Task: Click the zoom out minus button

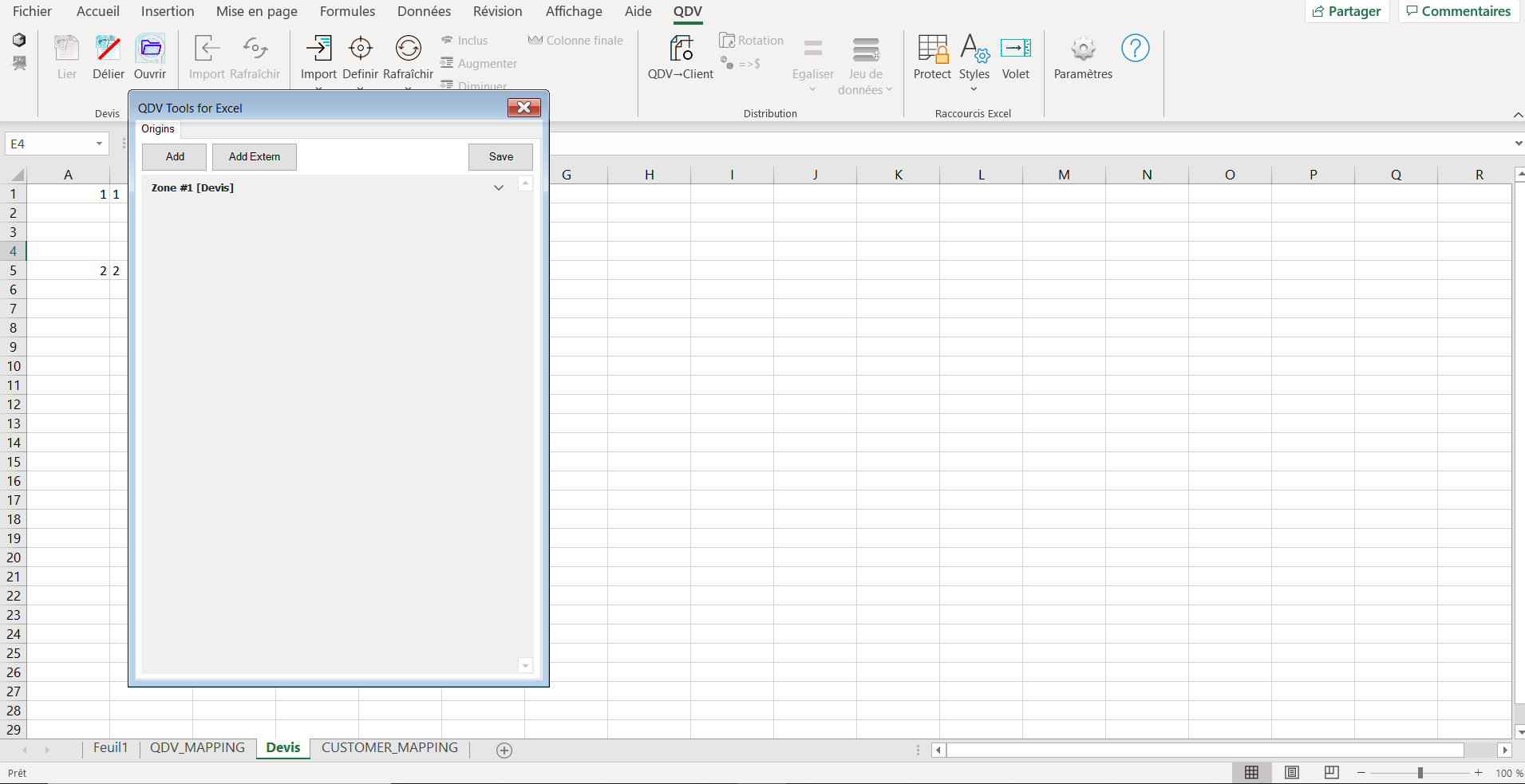Action: (x=1361, y=773)
